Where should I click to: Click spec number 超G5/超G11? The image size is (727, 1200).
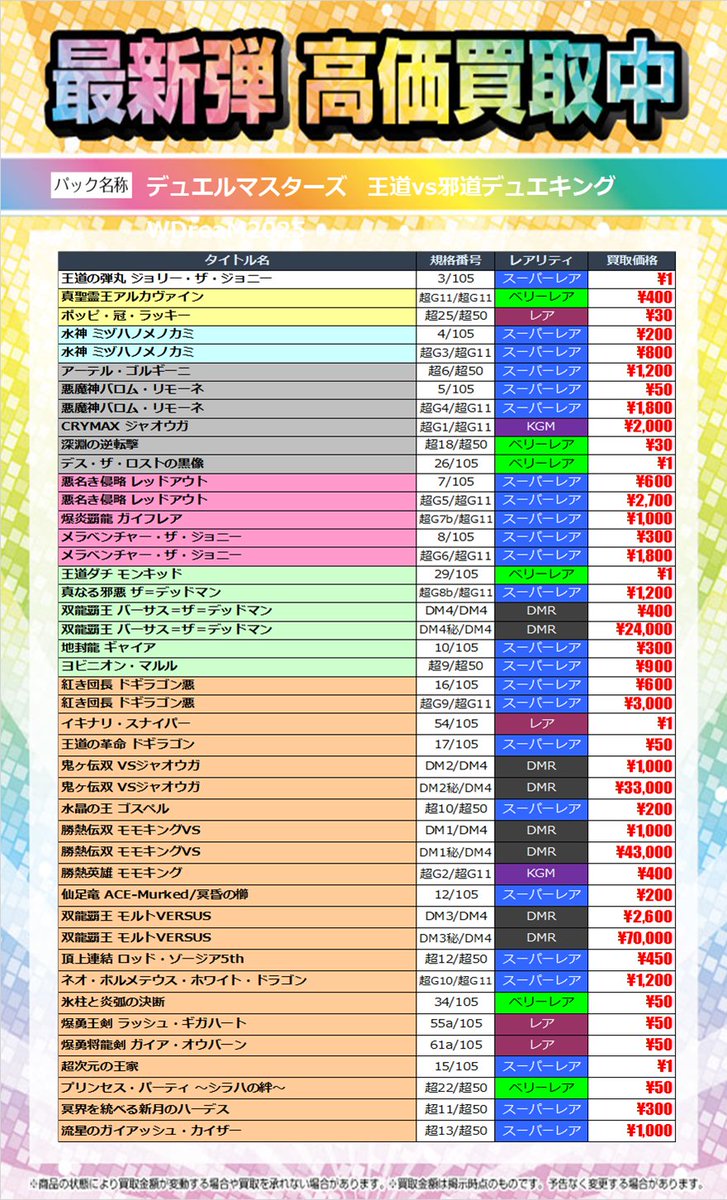pyautogui.click(x=455, y=500)
